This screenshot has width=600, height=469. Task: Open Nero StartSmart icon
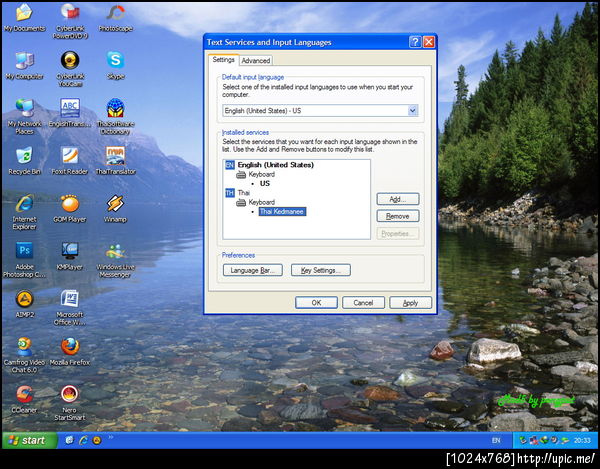(x=70, y=404)
